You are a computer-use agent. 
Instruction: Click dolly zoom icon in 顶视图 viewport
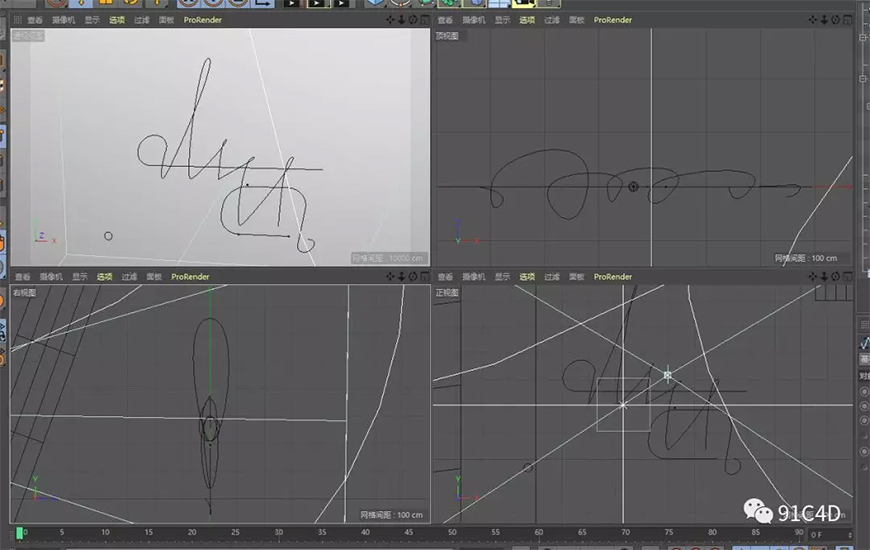point(824,20)
